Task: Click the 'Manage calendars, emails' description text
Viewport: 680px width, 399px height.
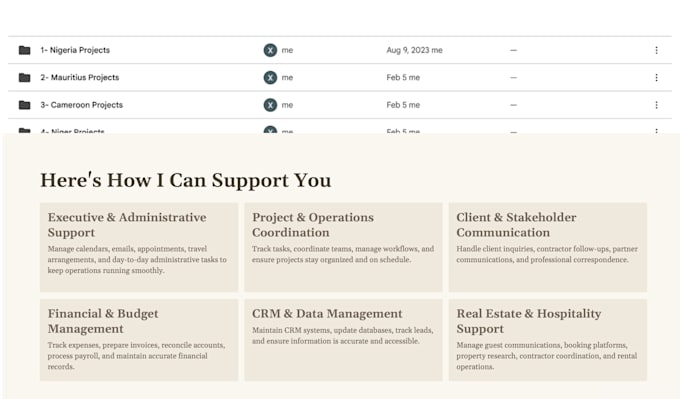Action: click(x=137, y=260)
